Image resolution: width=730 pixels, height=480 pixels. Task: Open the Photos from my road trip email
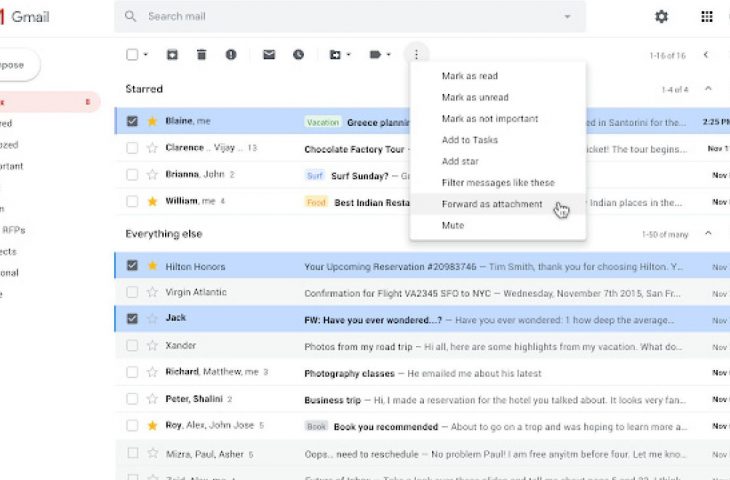pyautogui.click(x=422, y=345)
